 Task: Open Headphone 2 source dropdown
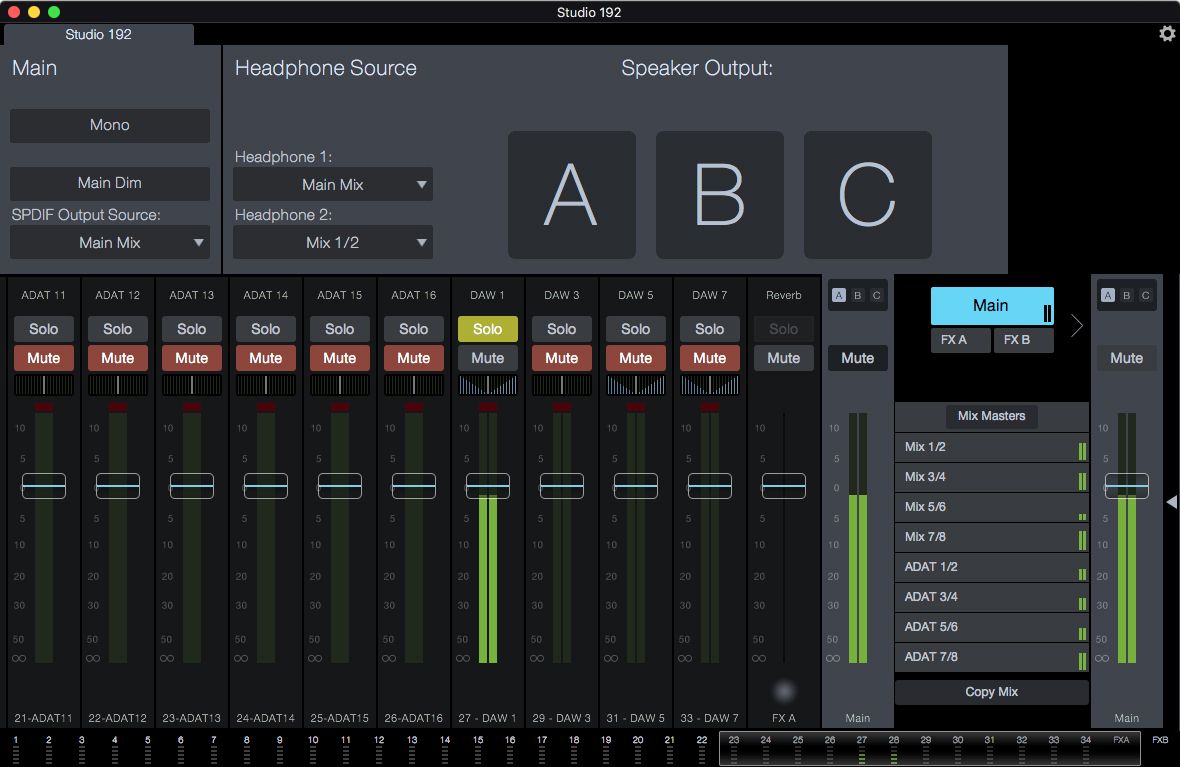point(333,242)
